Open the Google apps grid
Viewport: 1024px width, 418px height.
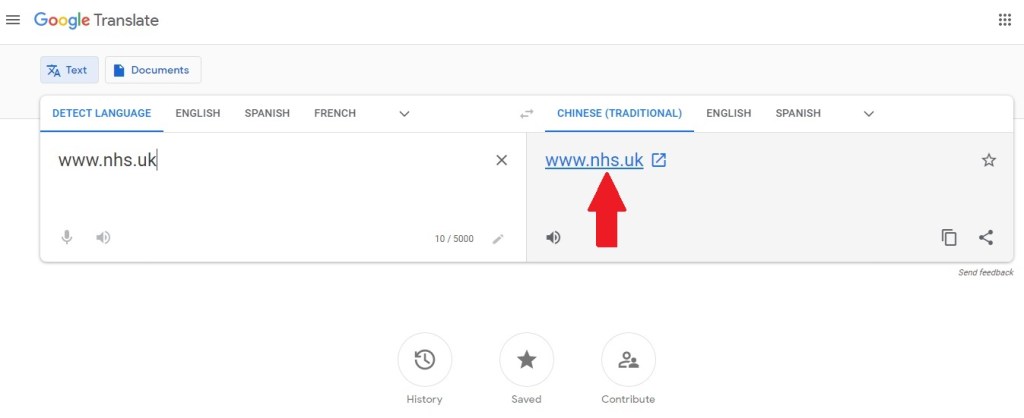point(1004,20)
